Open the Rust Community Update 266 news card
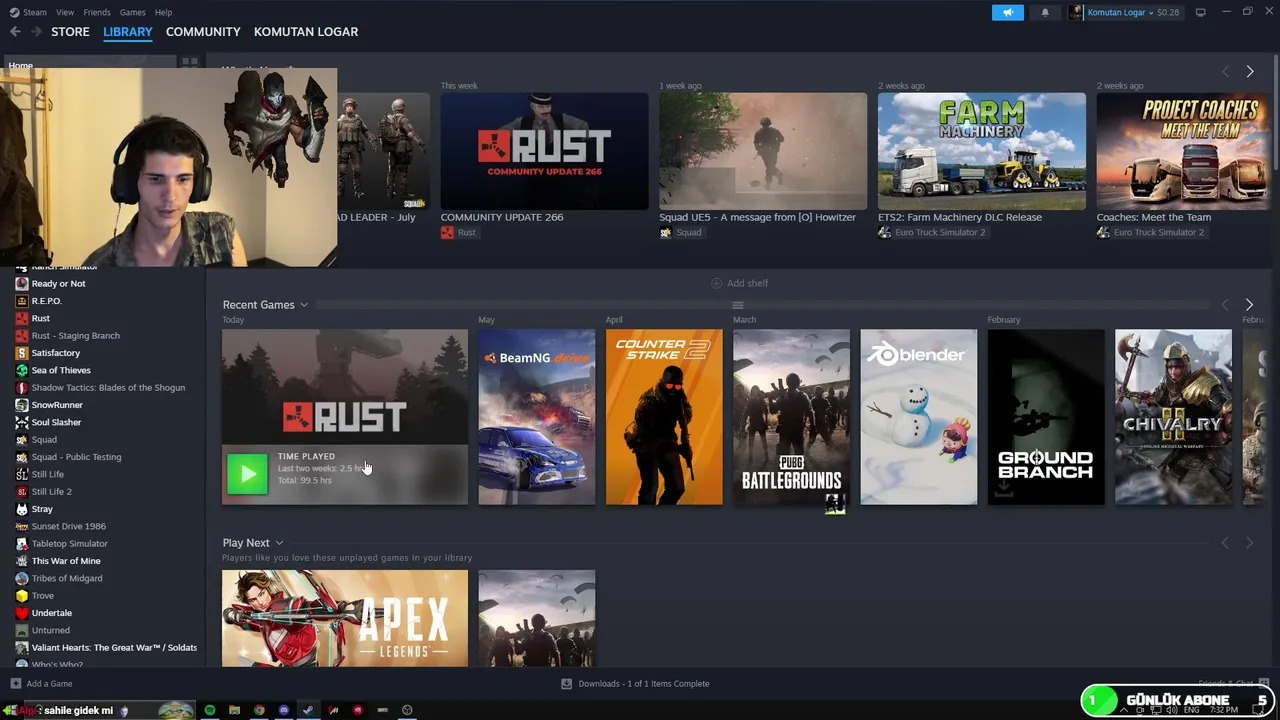 coord(544,152)
